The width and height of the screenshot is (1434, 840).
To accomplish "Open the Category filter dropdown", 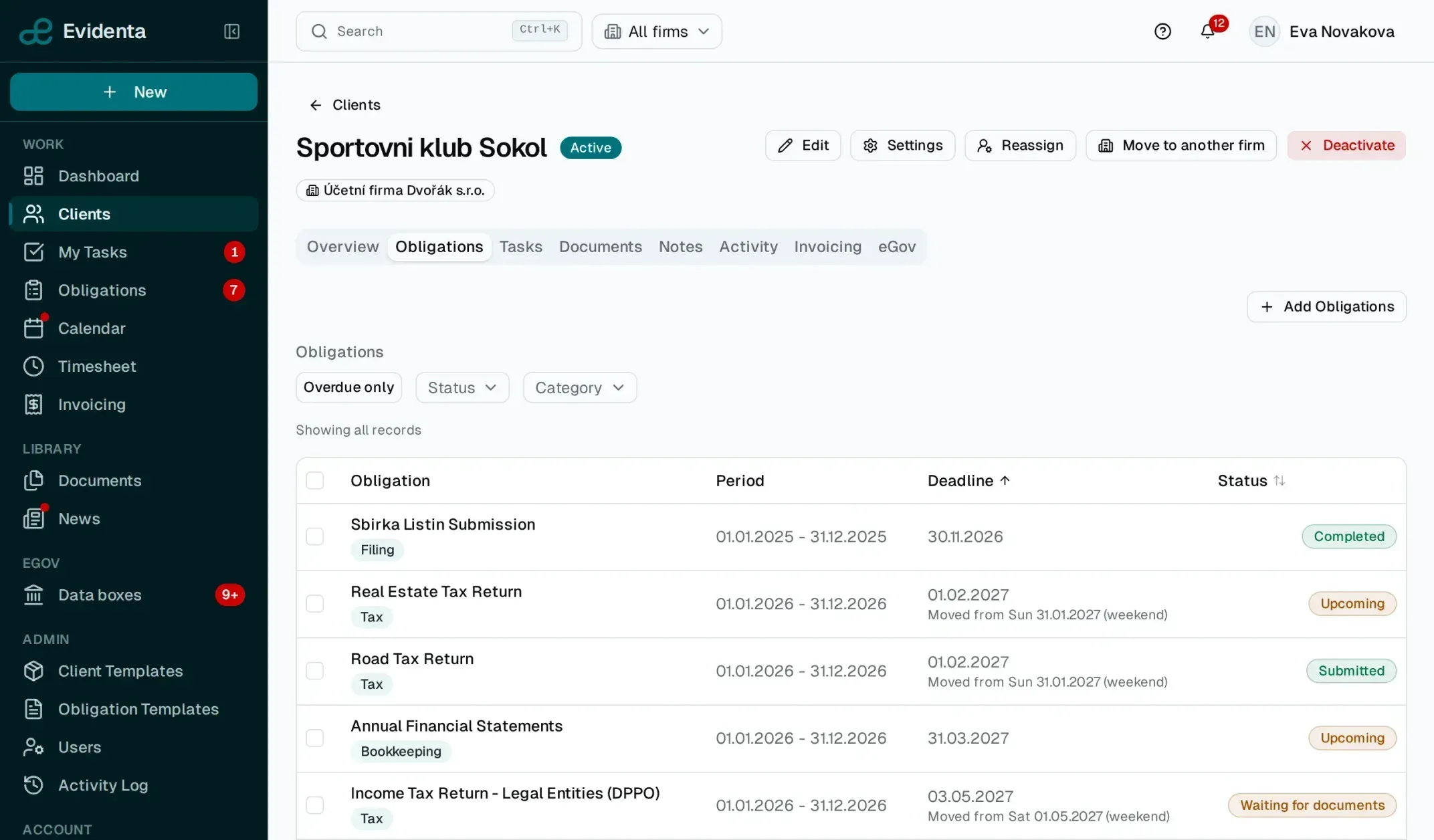I will pos(580,388).
